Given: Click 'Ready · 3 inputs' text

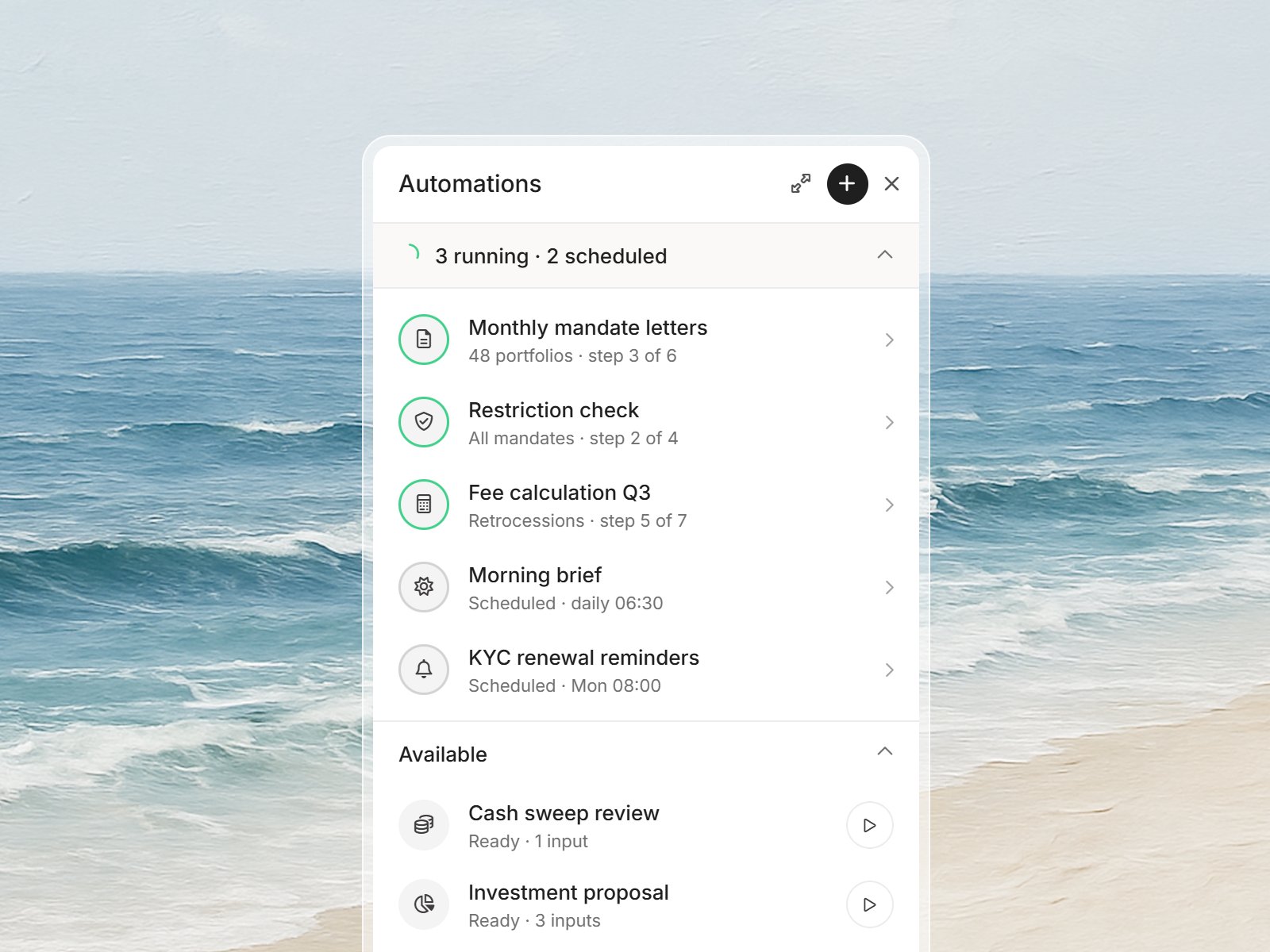Looking at the screenshot, I should coord(534,920).
